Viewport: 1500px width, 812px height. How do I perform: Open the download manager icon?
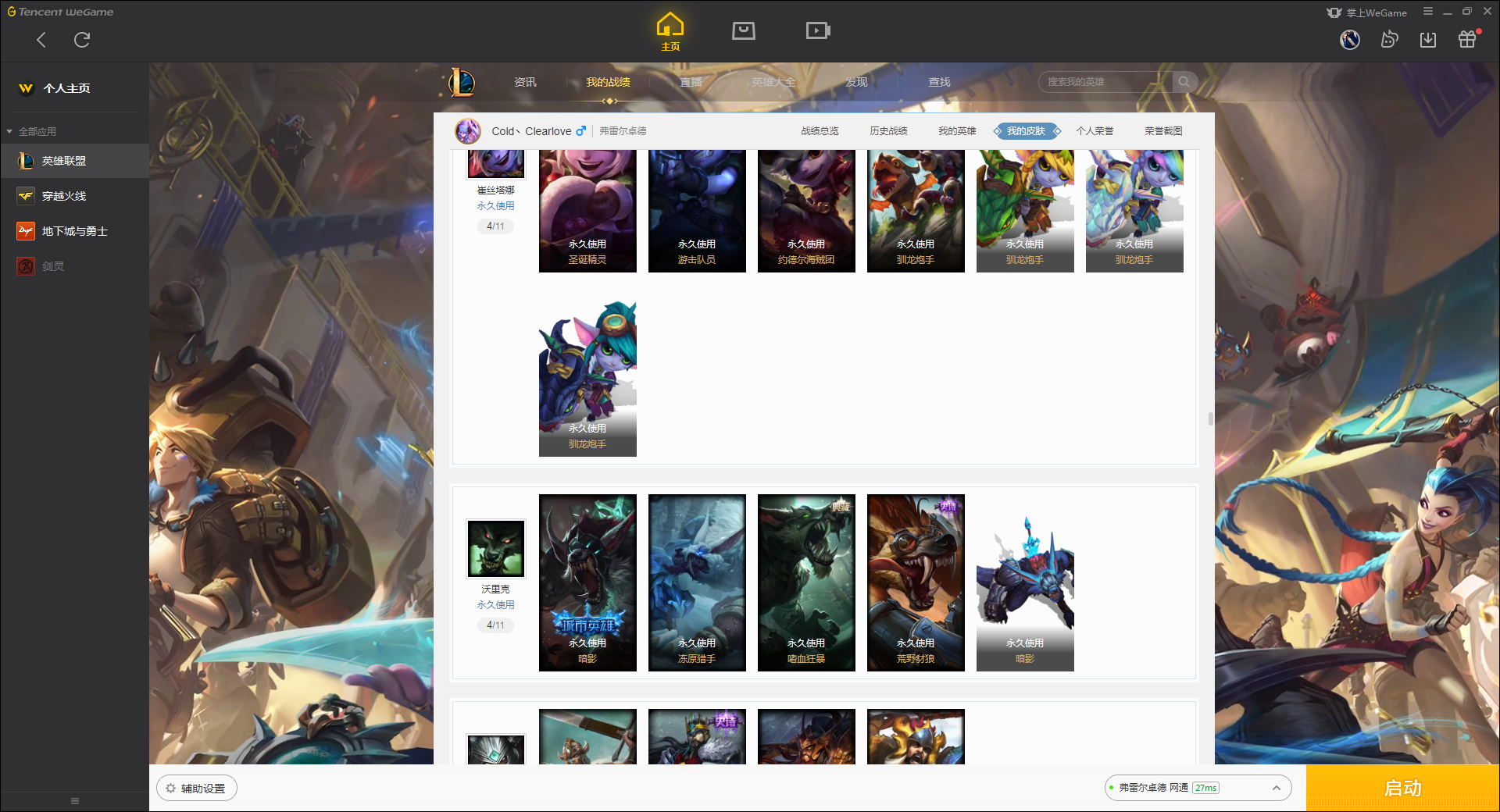click(1428, 39)
